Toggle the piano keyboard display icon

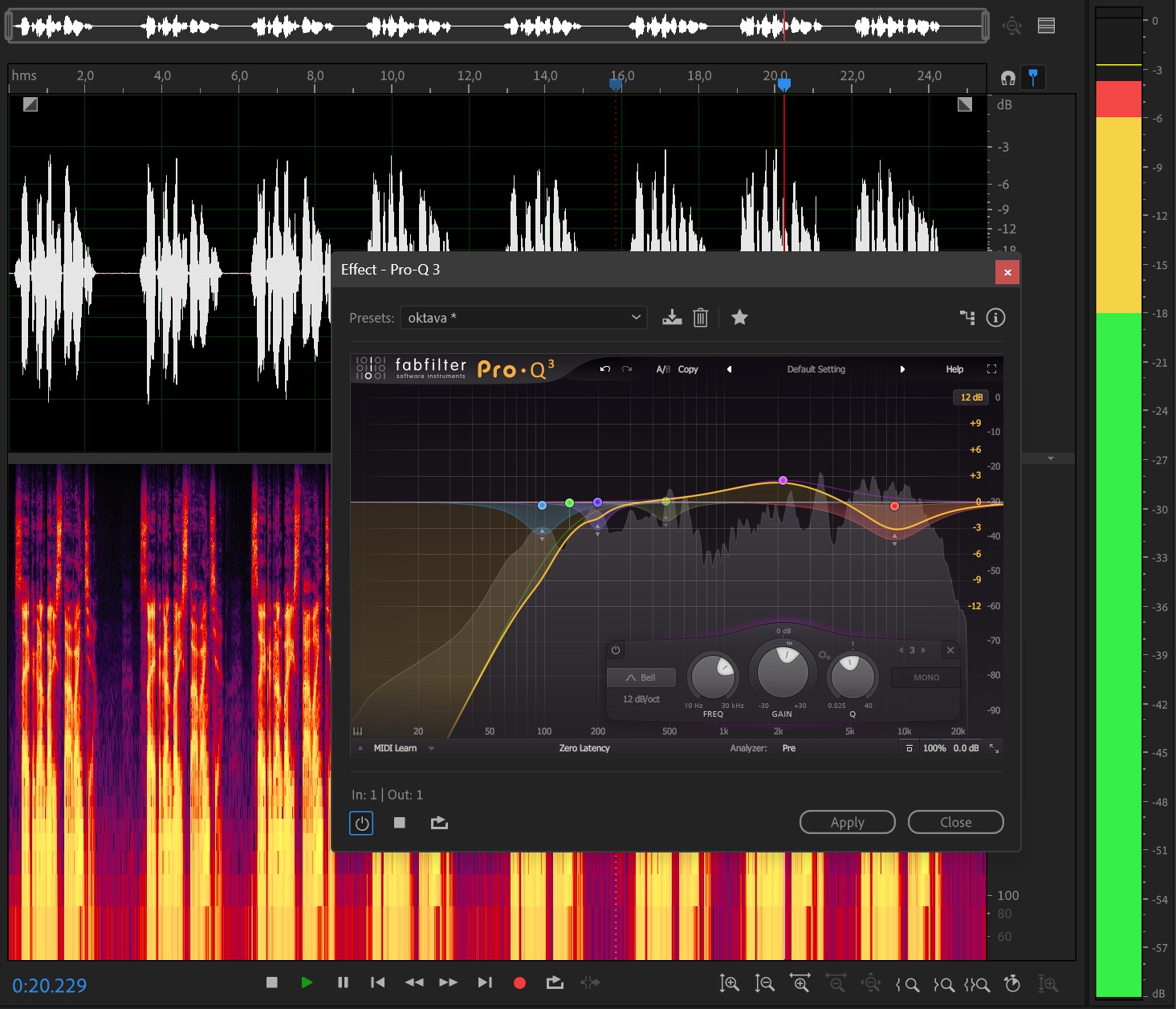[357, 731]
